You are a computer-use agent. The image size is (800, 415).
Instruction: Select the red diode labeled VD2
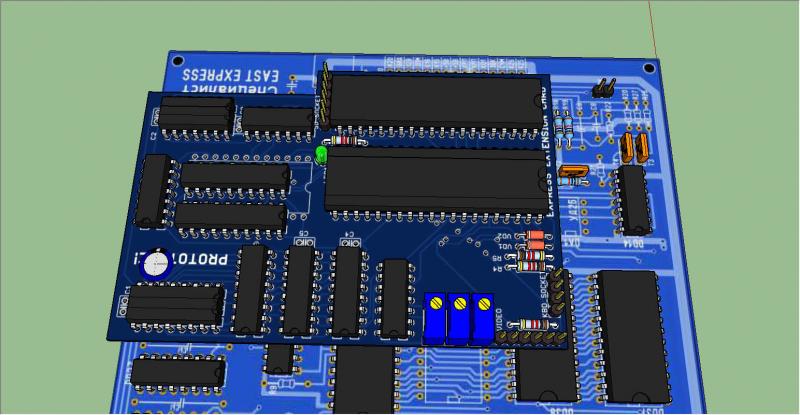[537, 236]
